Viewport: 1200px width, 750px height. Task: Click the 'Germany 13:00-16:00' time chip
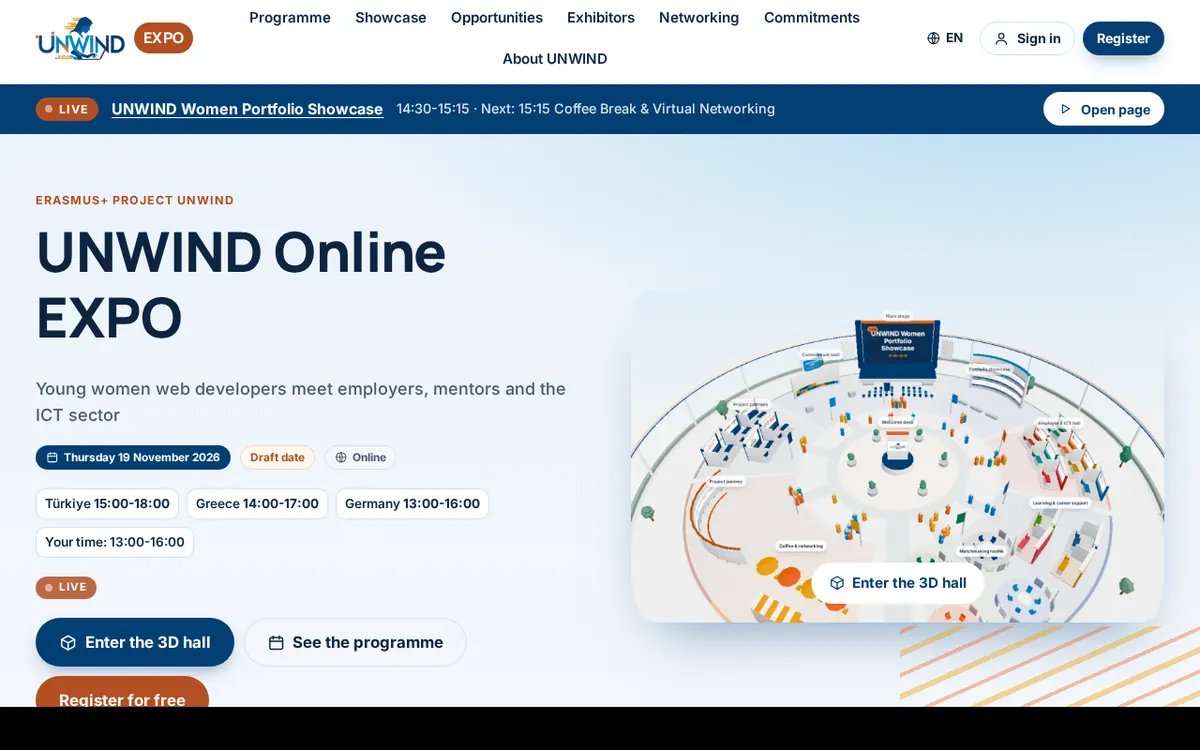click(412, 503)
